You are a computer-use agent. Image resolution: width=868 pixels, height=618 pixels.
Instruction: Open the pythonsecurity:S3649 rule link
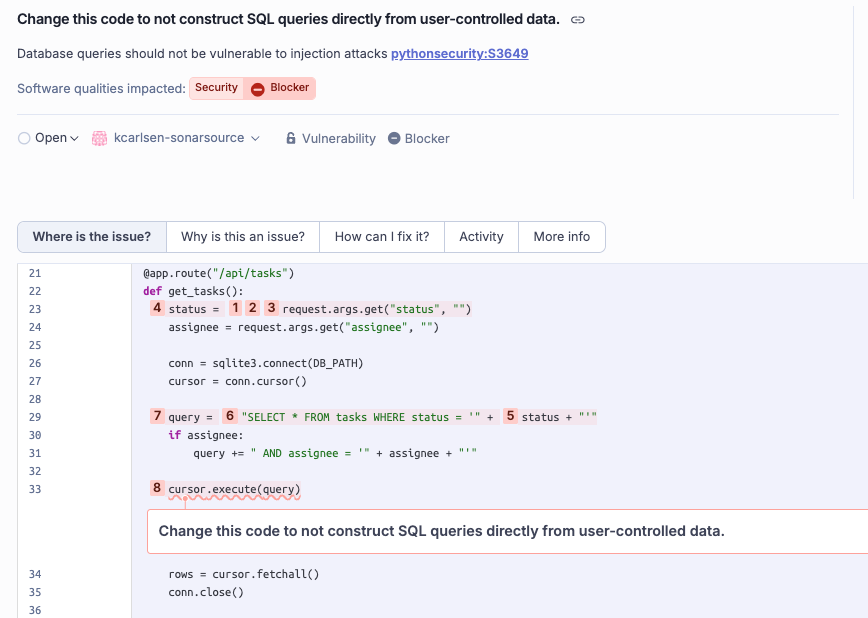pos(459,54)
